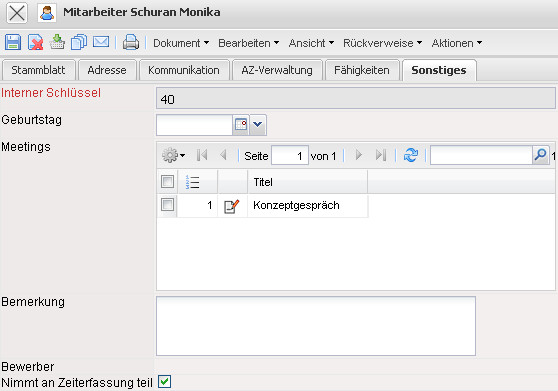Go to last page of Meetings list
558x391 pixels.
click(381, 155)
